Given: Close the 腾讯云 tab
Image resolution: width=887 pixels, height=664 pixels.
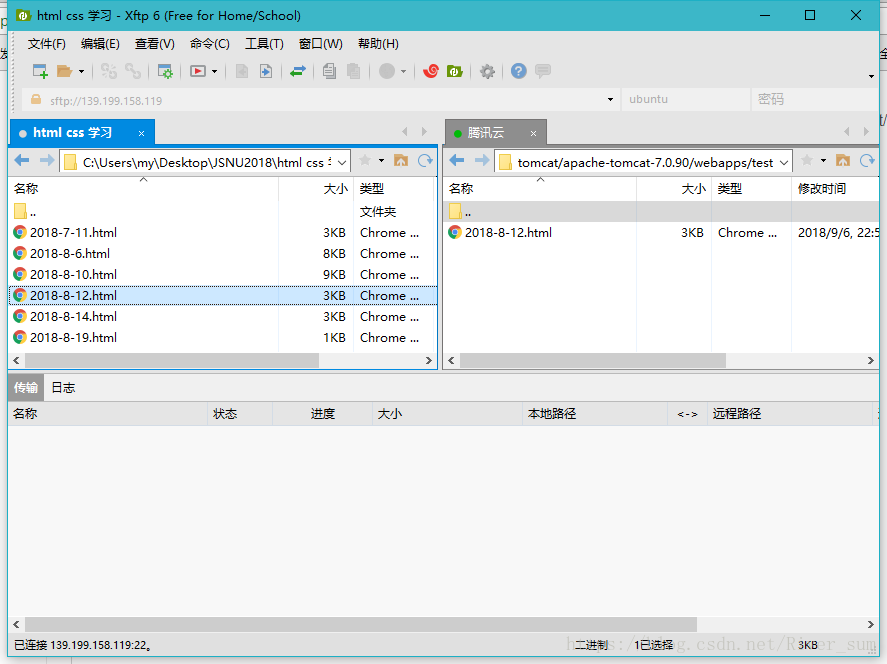Looking at the screenshot, I should (x=533, y=133).
